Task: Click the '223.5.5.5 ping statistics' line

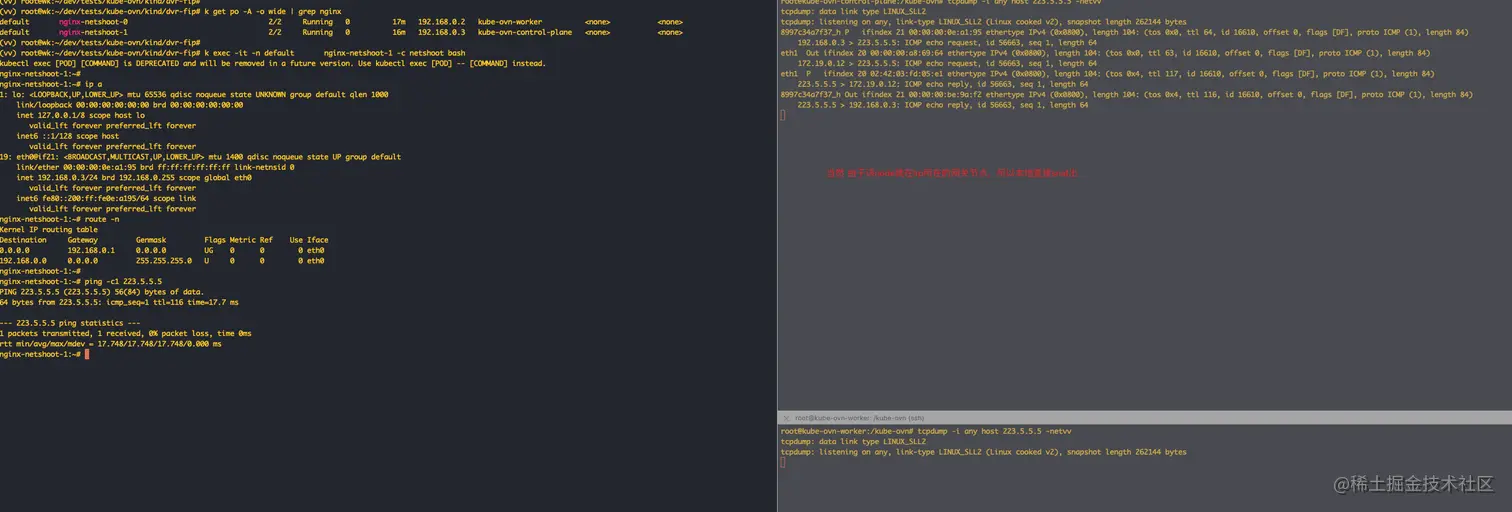Action: (70, 323)
